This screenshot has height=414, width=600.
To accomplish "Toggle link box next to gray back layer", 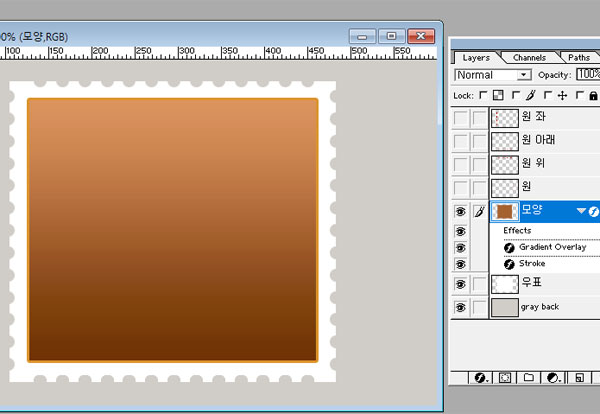I will (479, 307).
